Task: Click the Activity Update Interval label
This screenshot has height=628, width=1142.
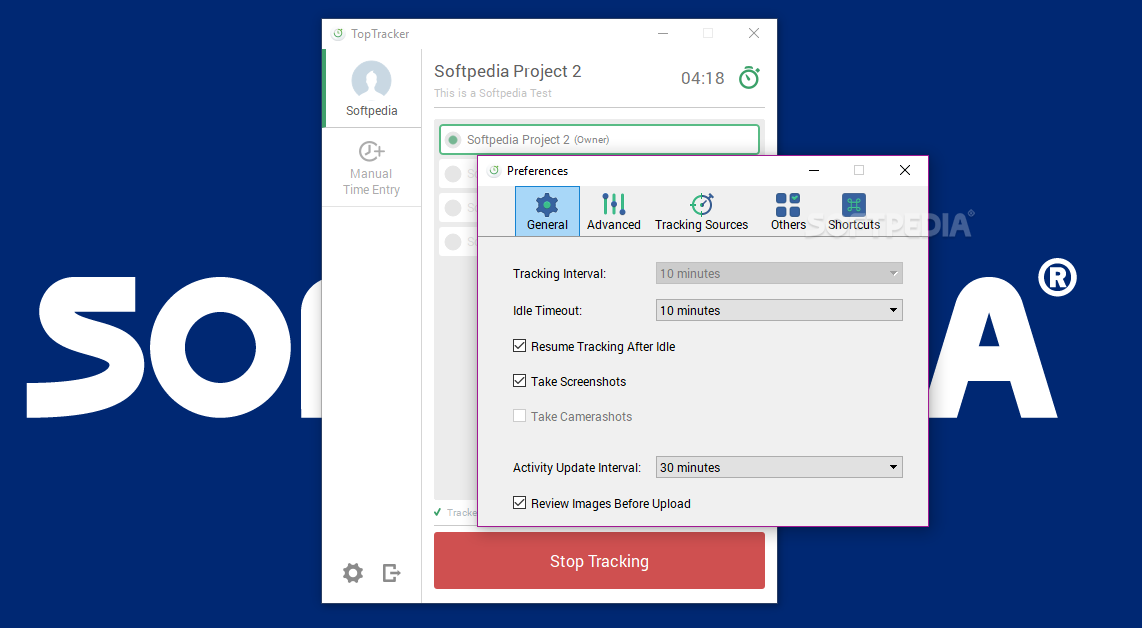Action: coord(577,468)
